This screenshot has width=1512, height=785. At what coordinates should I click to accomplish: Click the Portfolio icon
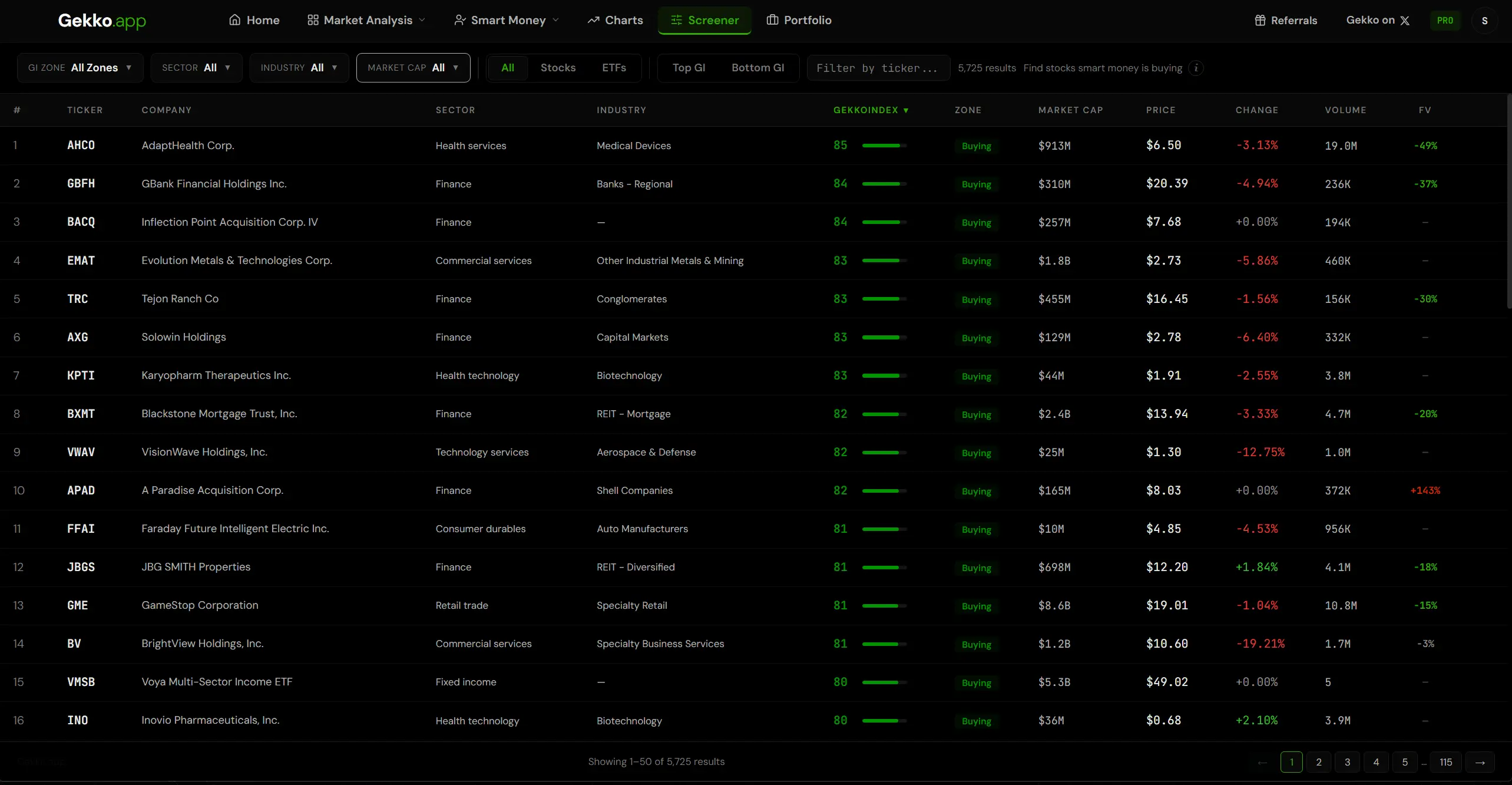(772, 20)
